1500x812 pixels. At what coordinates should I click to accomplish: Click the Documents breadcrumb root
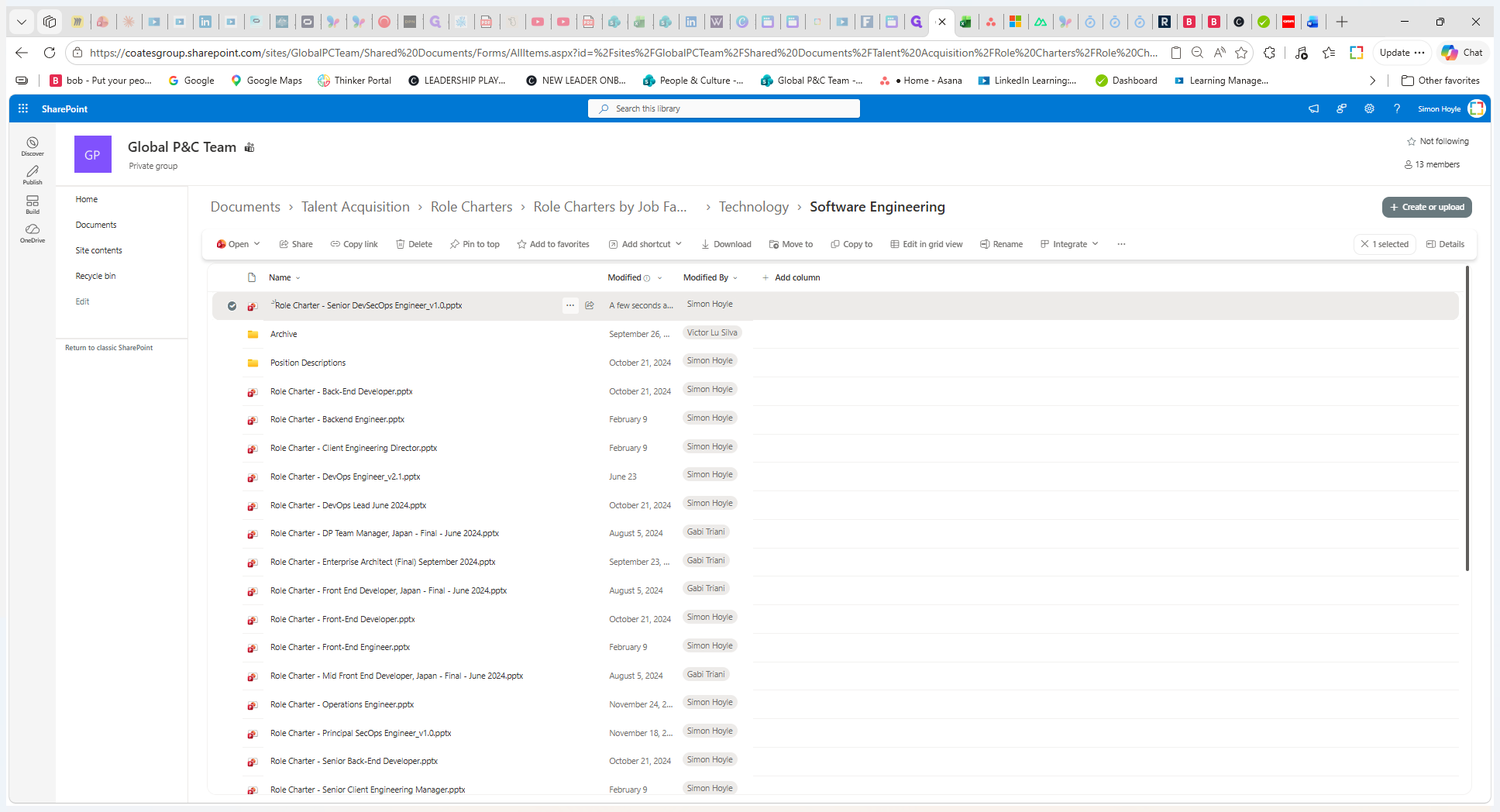click(246, 207)
